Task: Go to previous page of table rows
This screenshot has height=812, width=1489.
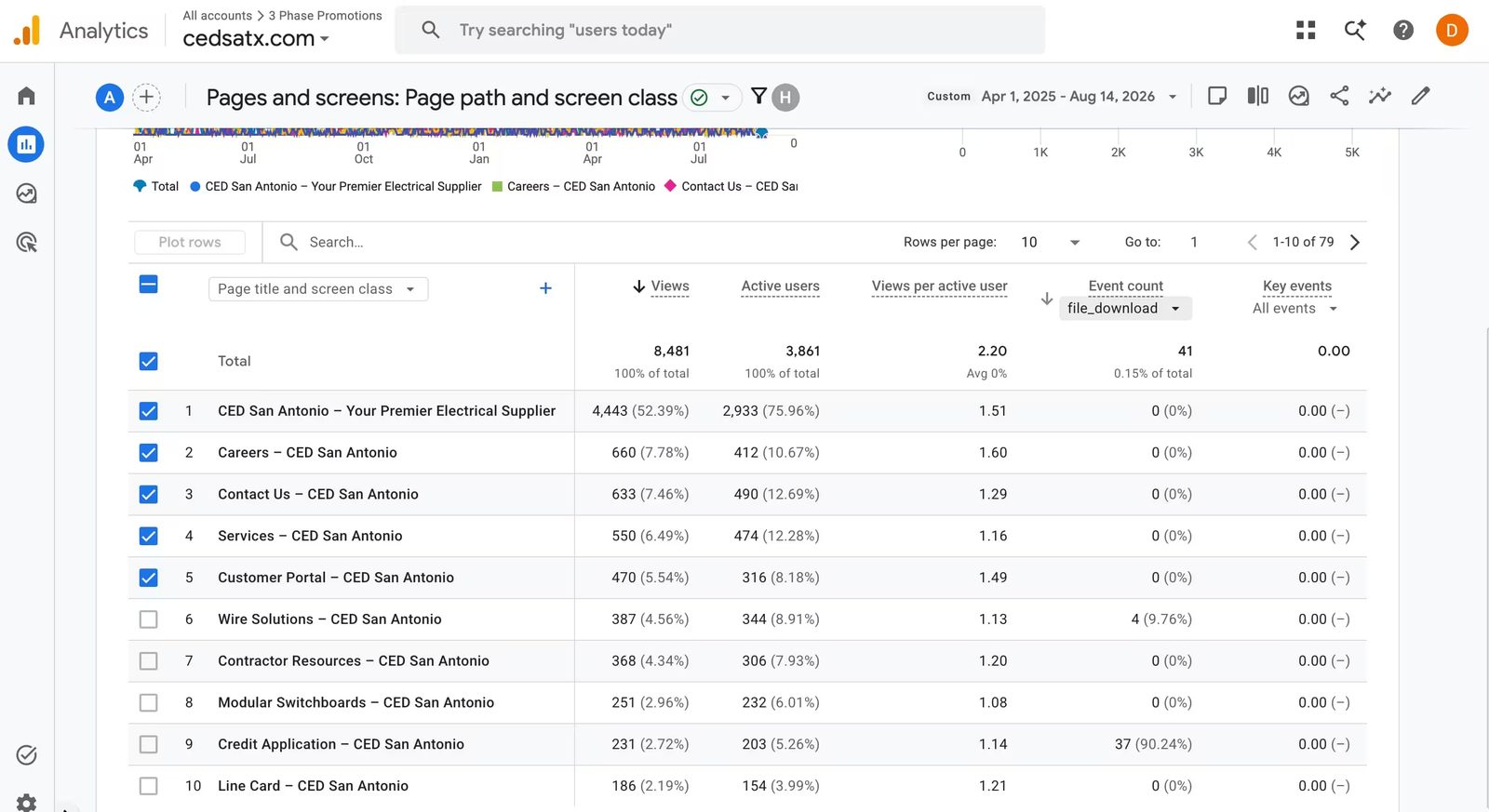Action: (x=1253, y=242)
